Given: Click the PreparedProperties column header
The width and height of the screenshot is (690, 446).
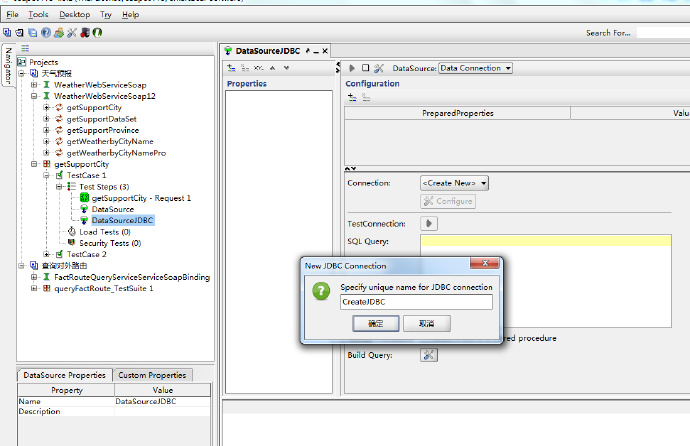Looking at the screenshot, I should tap(458, 113).
